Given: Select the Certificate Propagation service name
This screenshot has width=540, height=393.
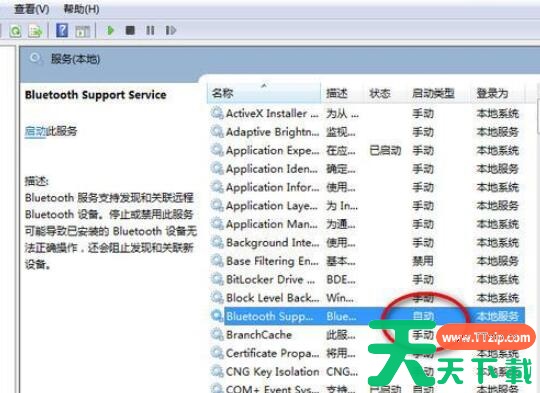Looking at the screenshot, I should coord(272,353).
